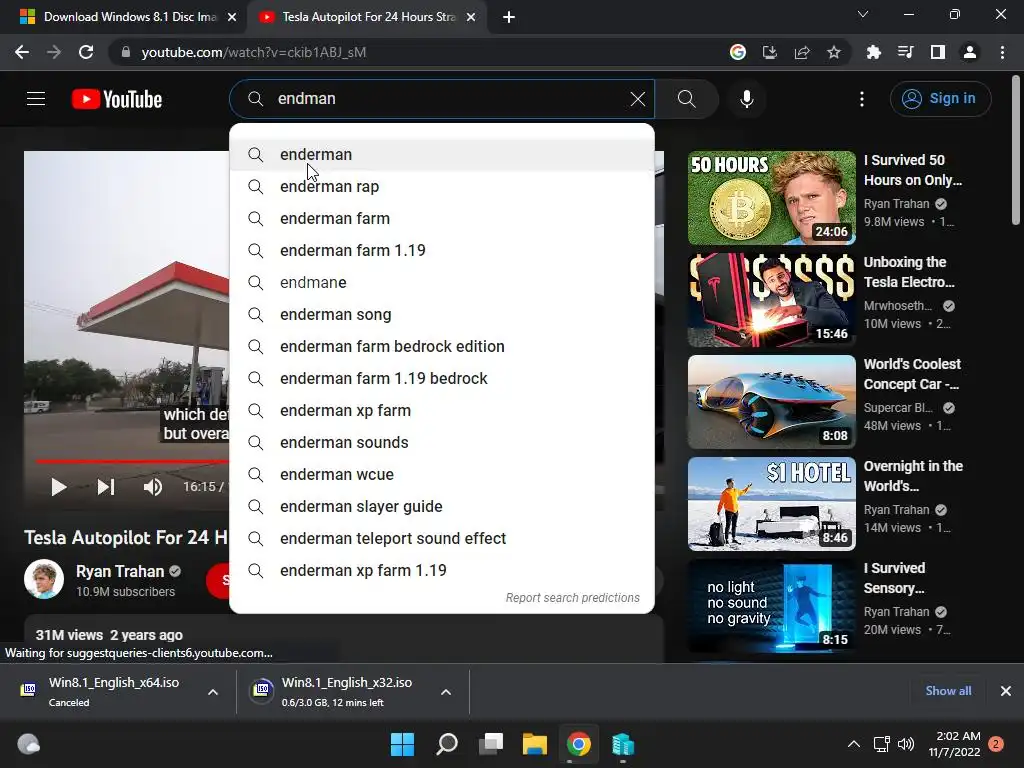The height and width of the screenshot is (768, 1024).
Task: View site information via the lock icon
Action: 126,52
